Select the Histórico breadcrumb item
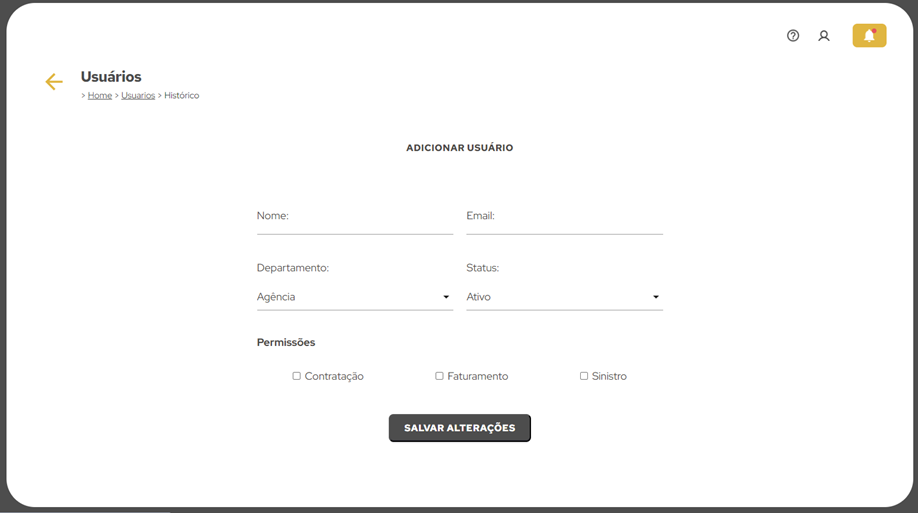918x513 pixels. (x=181, y=95)
